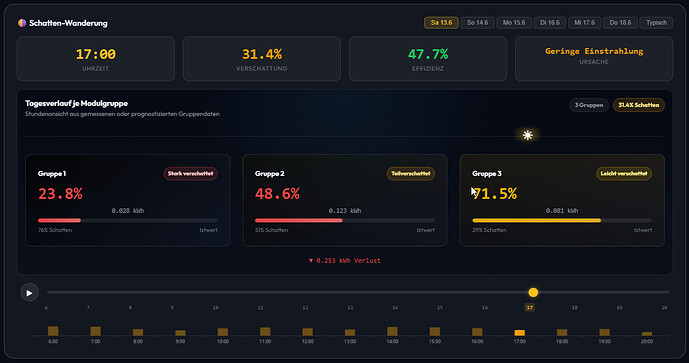The height and width of the screenshot is (363, 689).
Task: Select the Di 16.6 day tab
Action: point(550,22)
